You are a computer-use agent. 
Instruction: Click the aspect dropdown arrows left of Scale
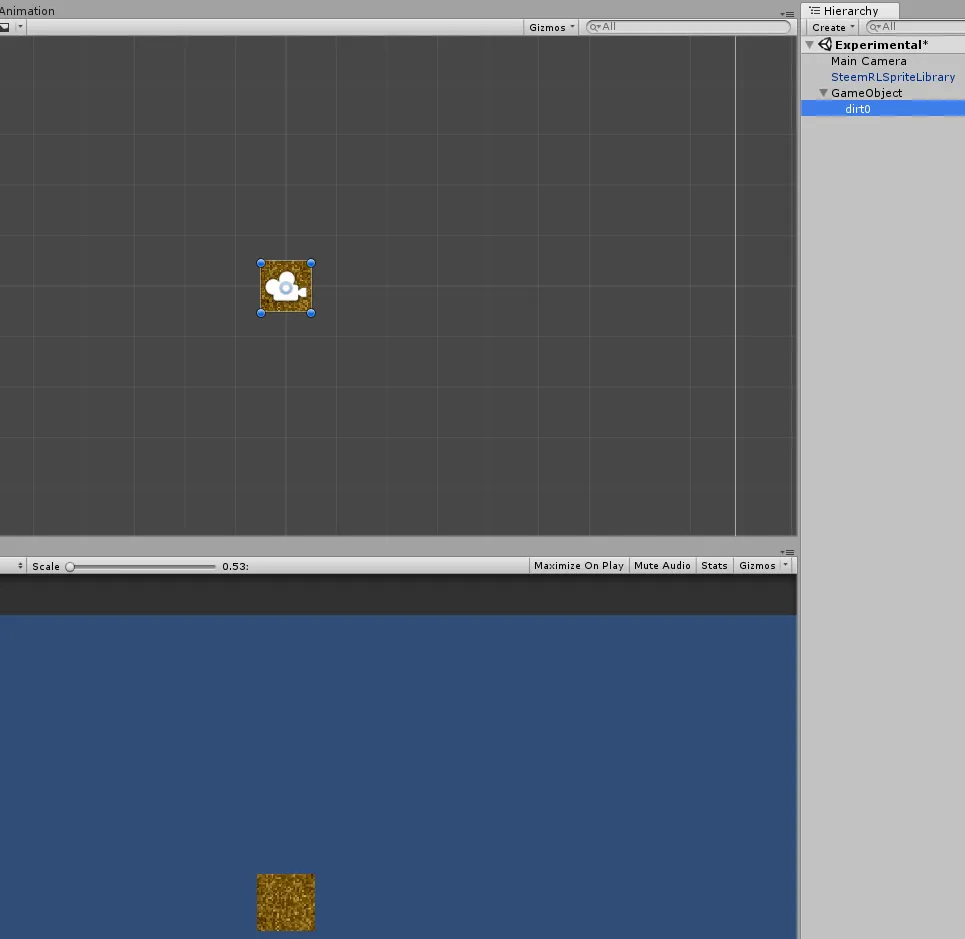click(20, 565)
